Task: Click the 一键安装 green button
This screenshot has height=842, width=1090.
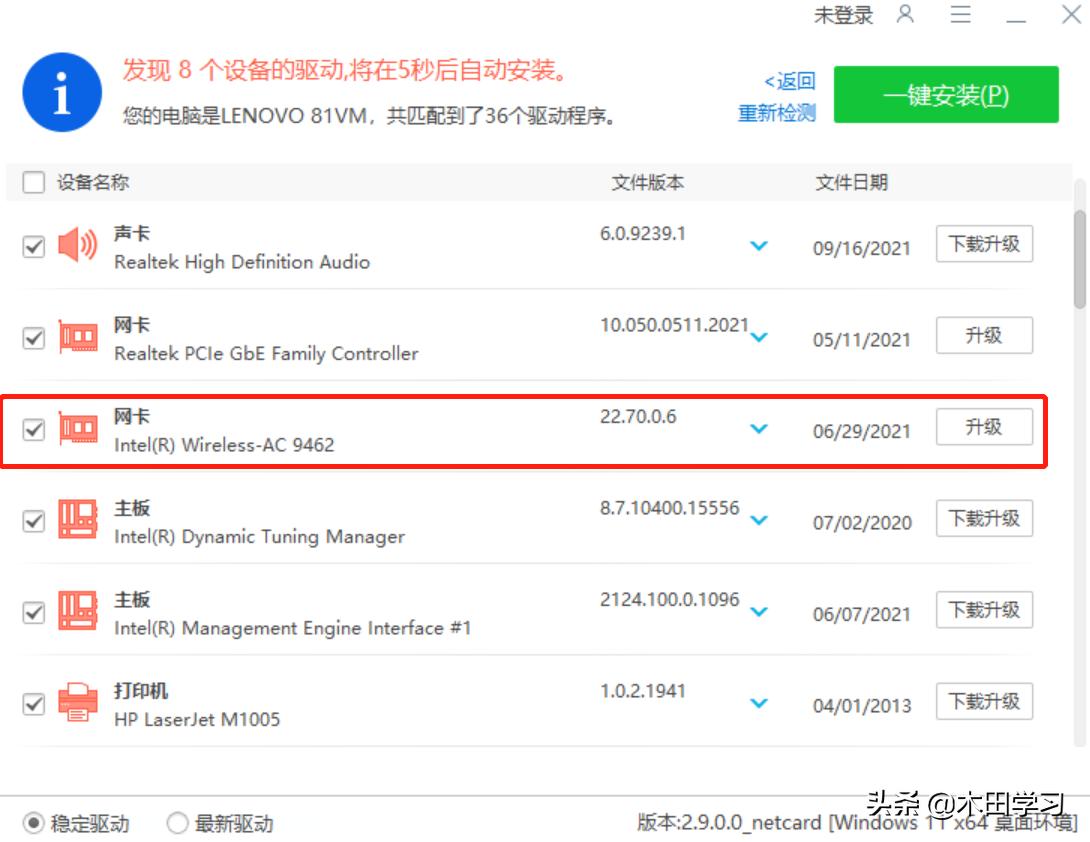Action: pos(945,93)
